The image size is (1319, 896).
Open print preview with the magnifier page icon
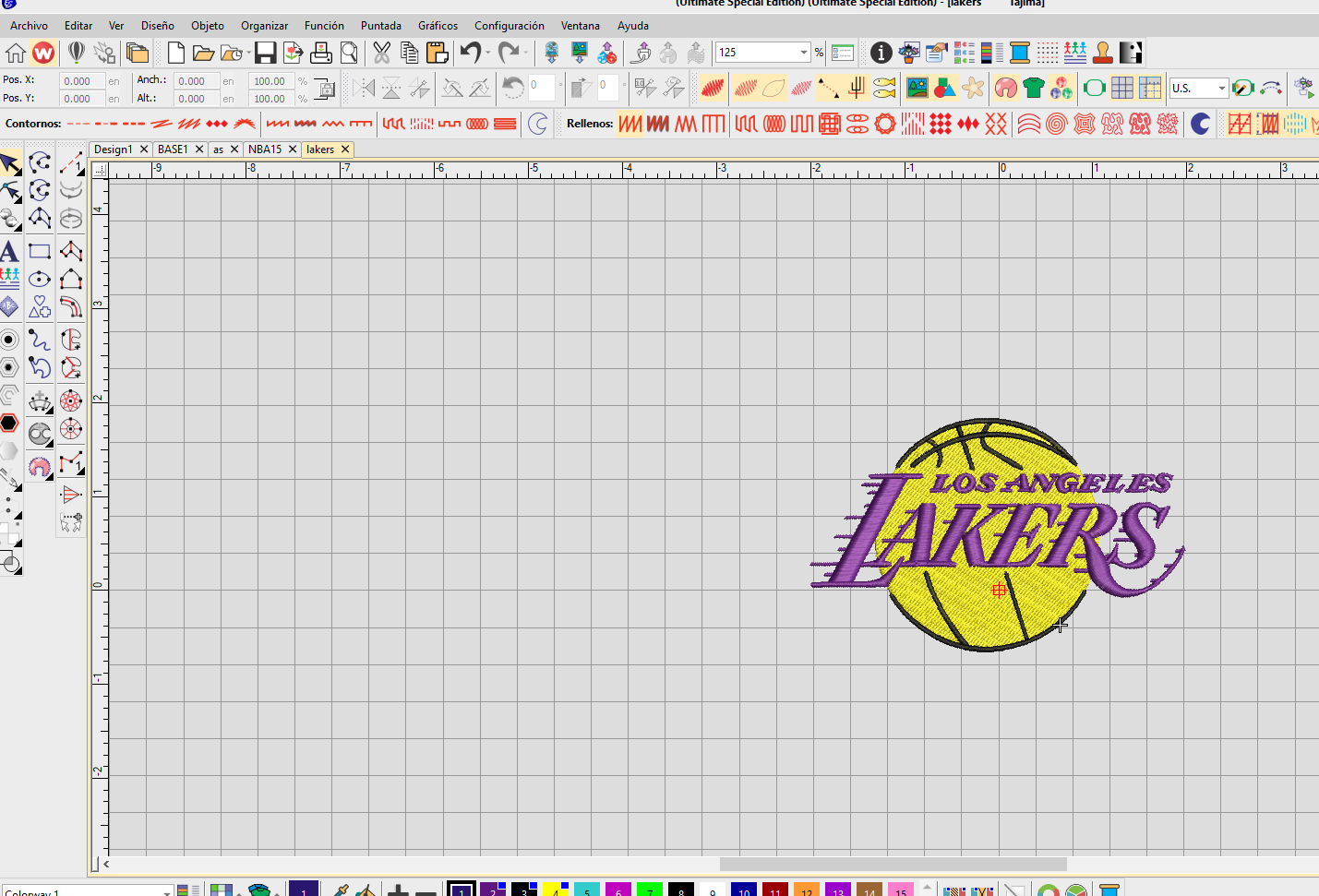[x=349, y=53]
